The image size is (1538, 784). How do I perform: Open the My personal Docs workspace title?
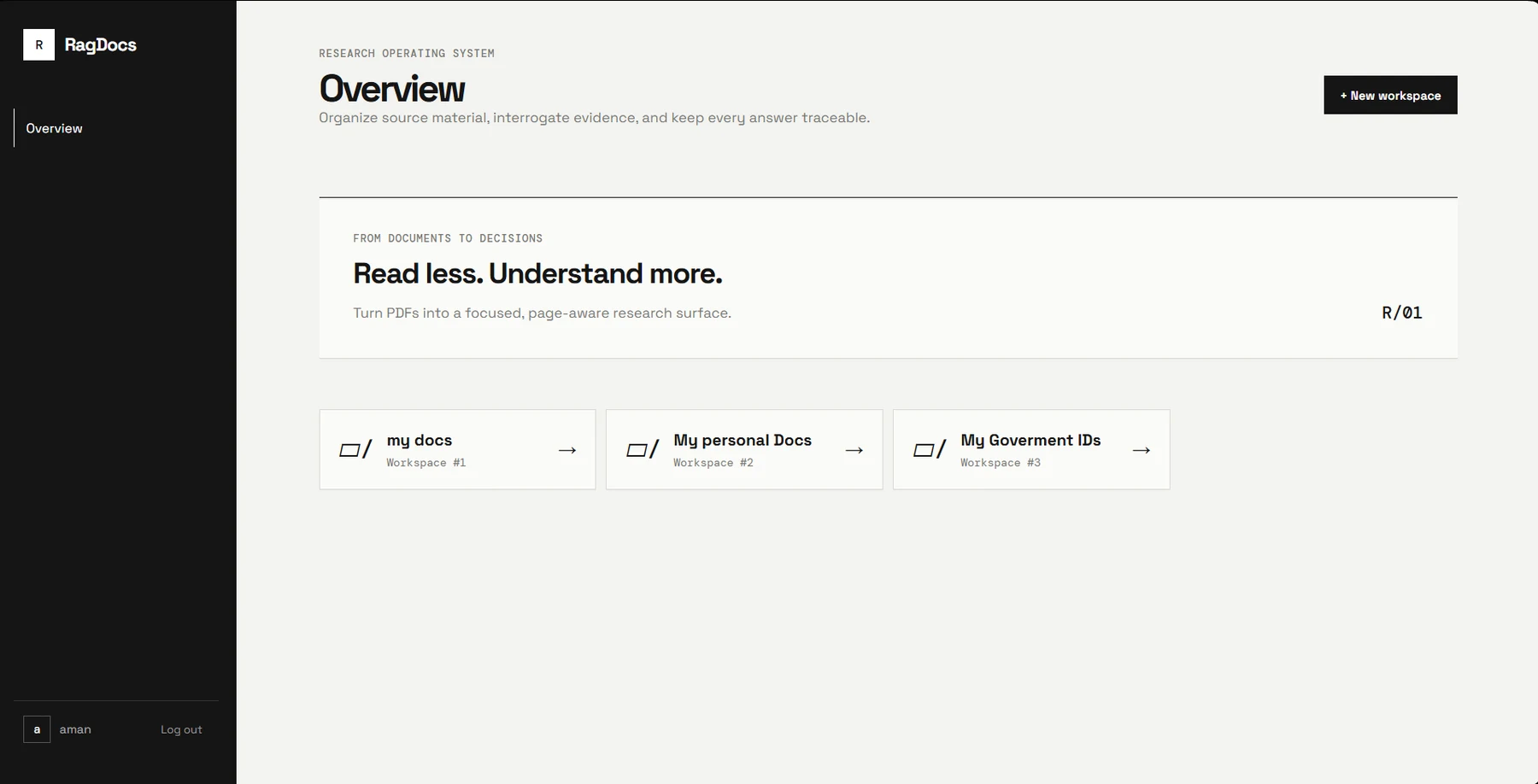[x=743, y=440]
